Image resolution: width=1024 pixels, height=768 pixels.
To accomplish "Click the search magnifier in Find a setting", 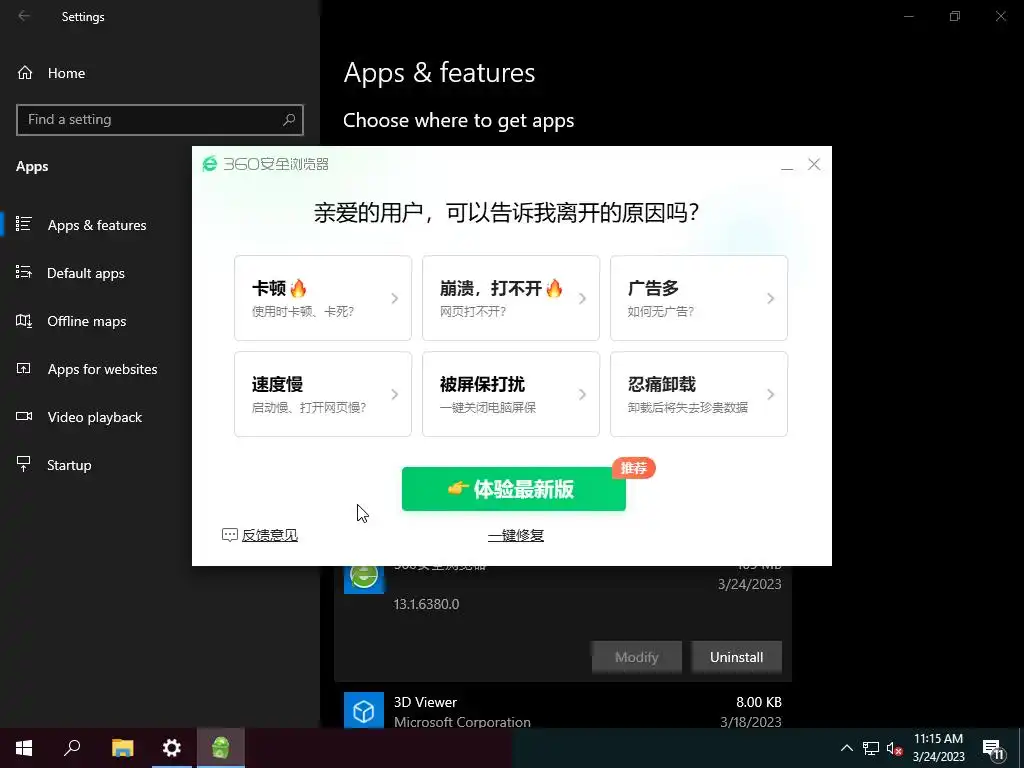I will [x=289, y=120].
